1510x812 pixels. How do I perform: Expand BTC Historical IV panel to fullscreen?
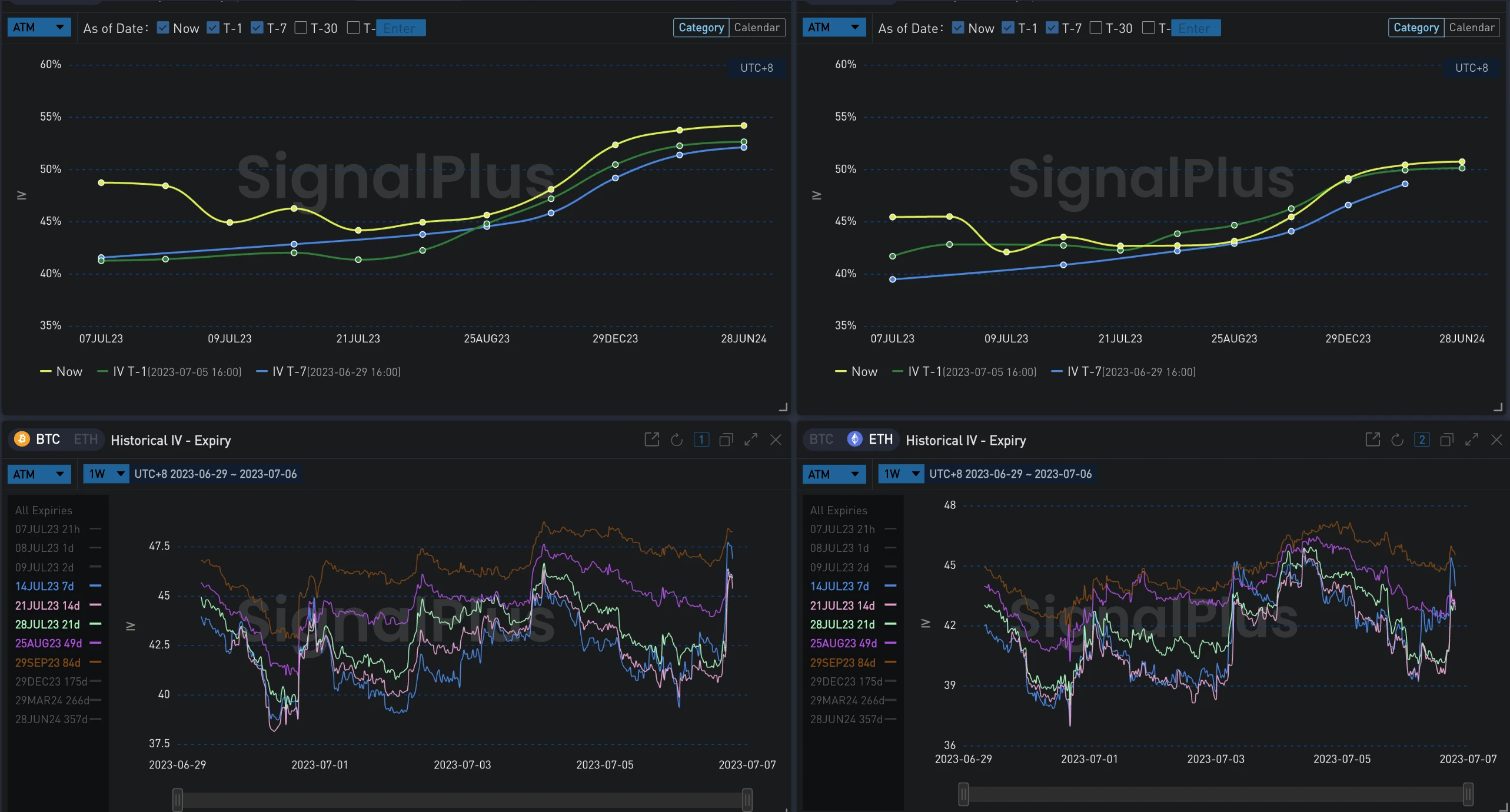coord(751,440)
